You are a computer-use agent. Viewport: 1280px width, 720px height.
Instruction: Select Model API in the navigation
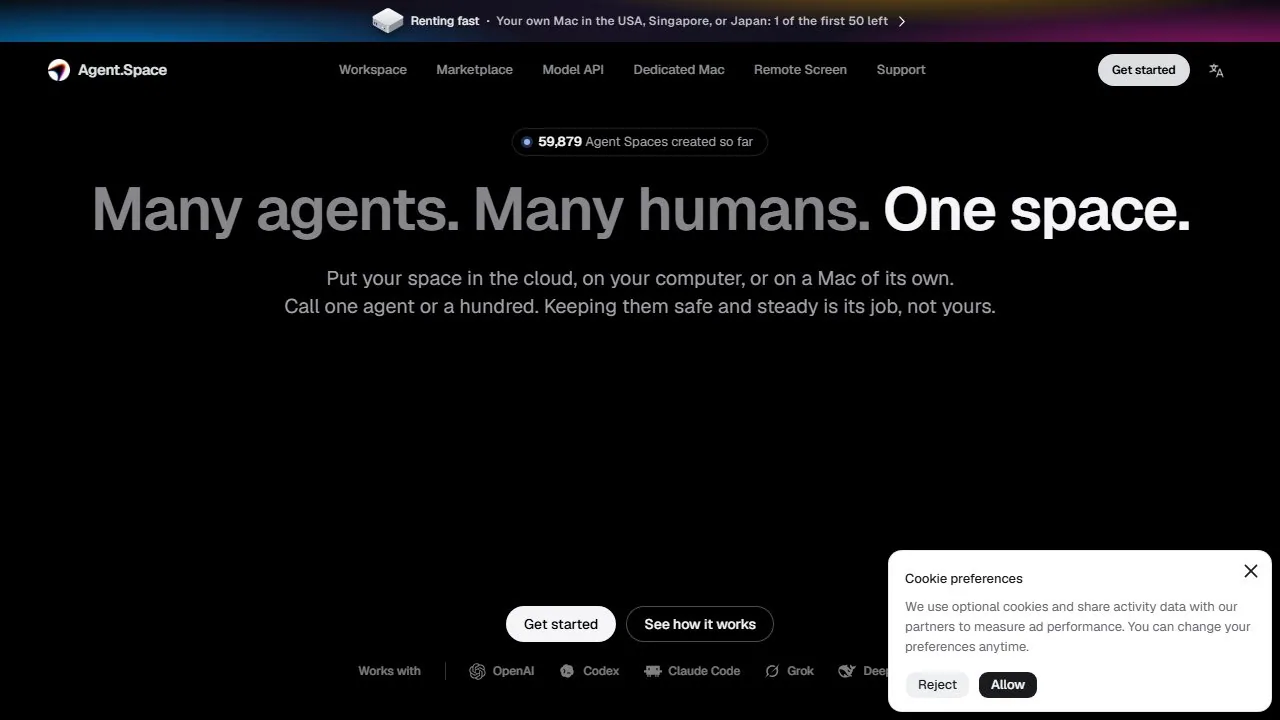(573, 70)
